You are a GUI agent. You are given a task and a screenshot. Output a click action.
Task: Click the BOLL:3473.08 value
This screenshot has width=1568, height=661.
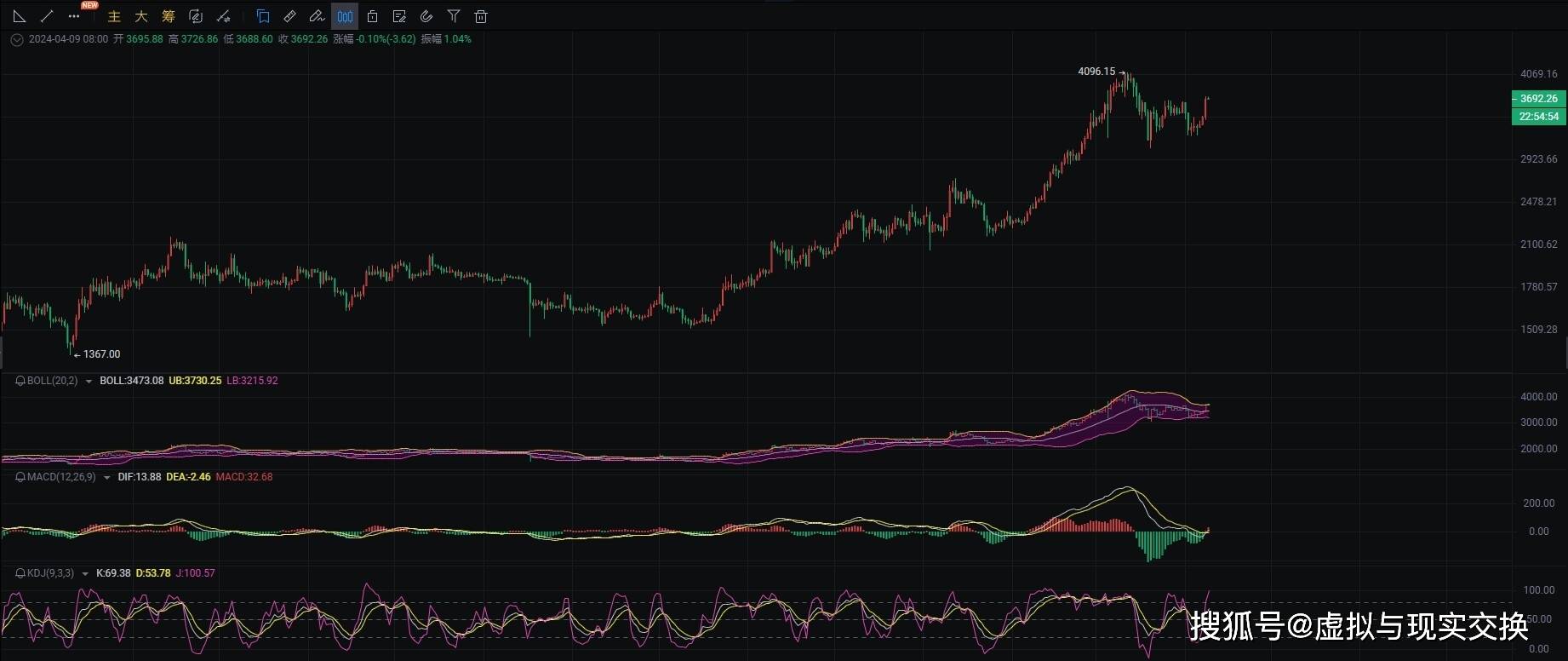point(131,381)
